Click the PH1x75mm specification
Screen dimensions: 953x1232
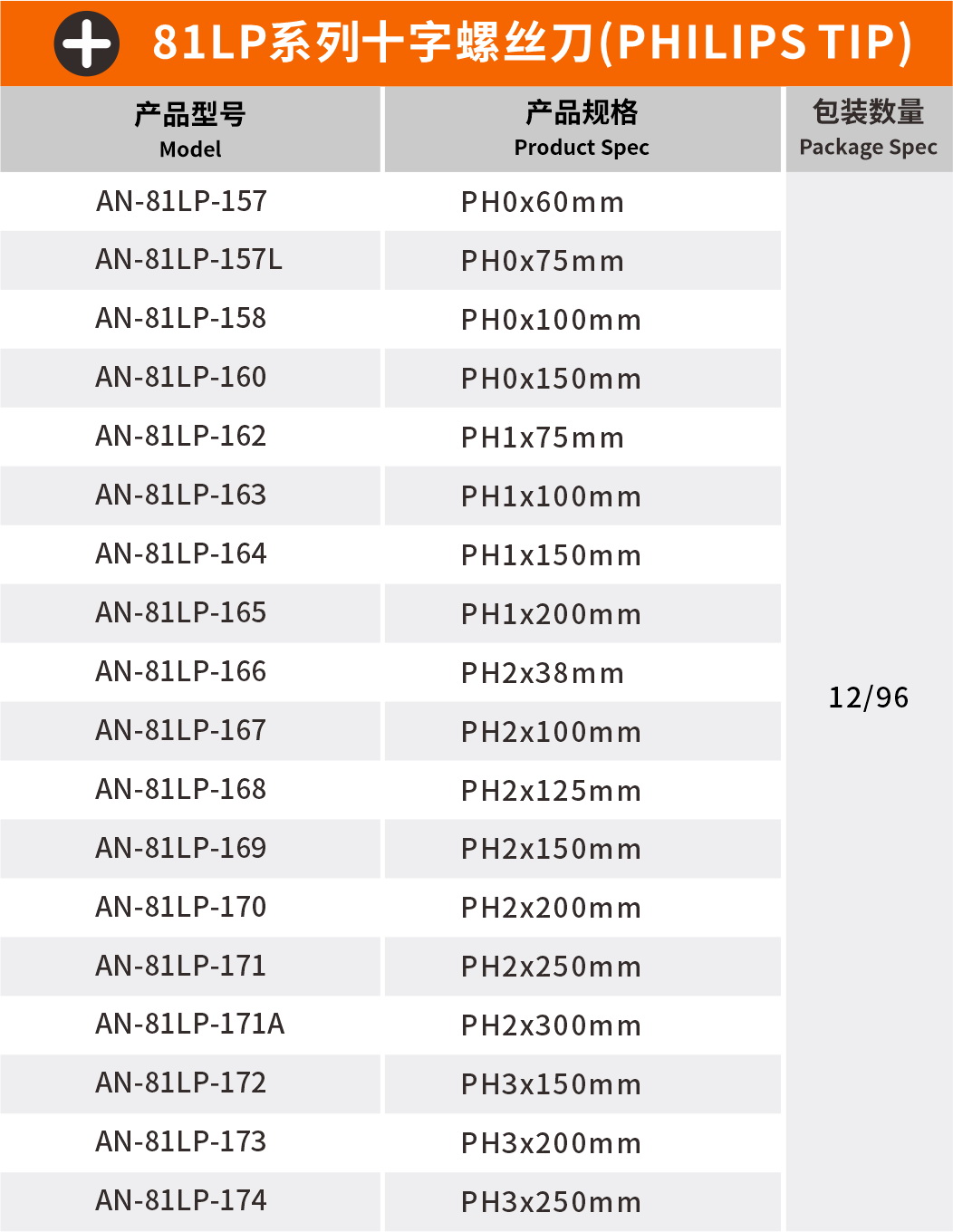click(x=542, y=438)
